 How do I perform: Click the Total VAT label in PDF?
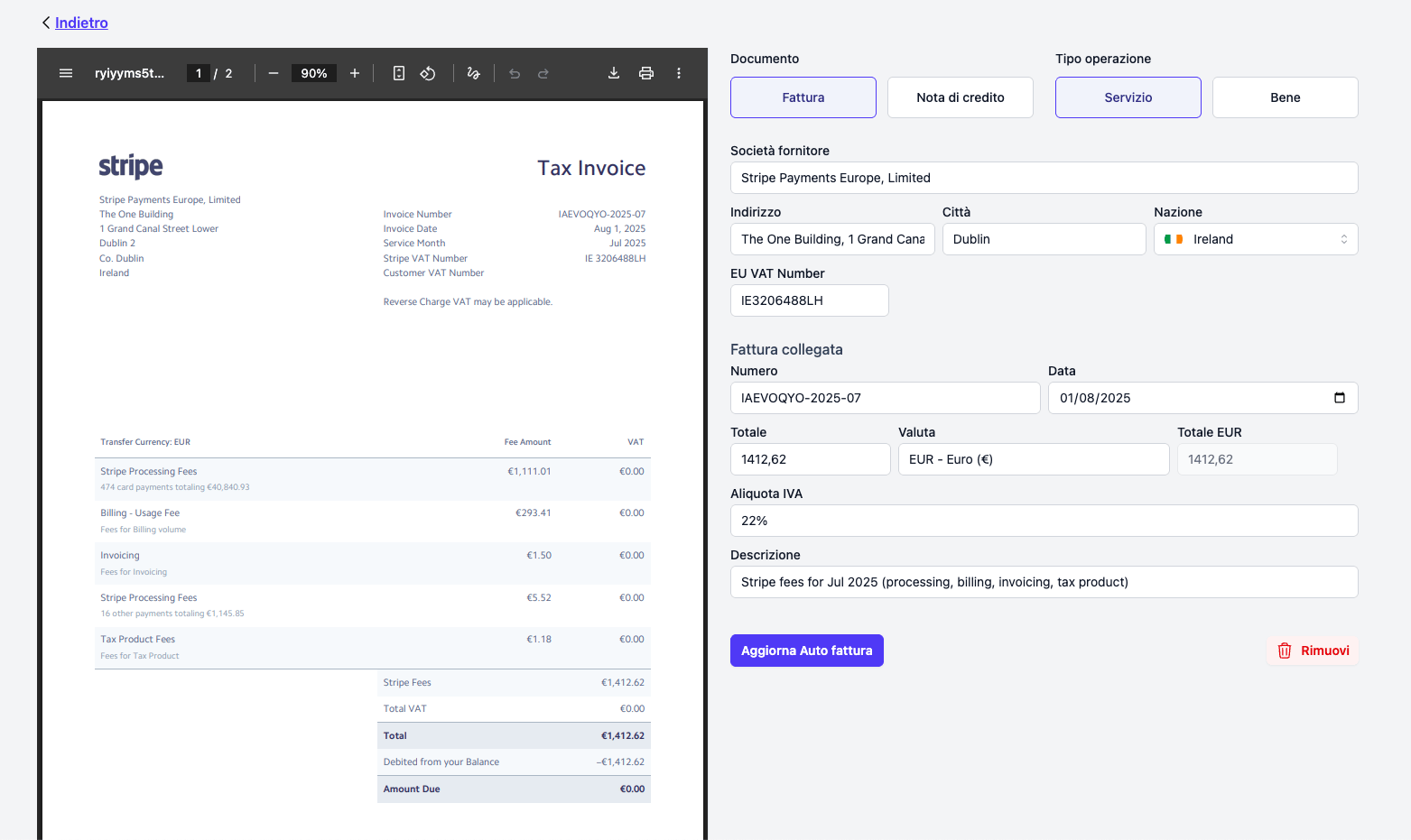tap(405, 709)
